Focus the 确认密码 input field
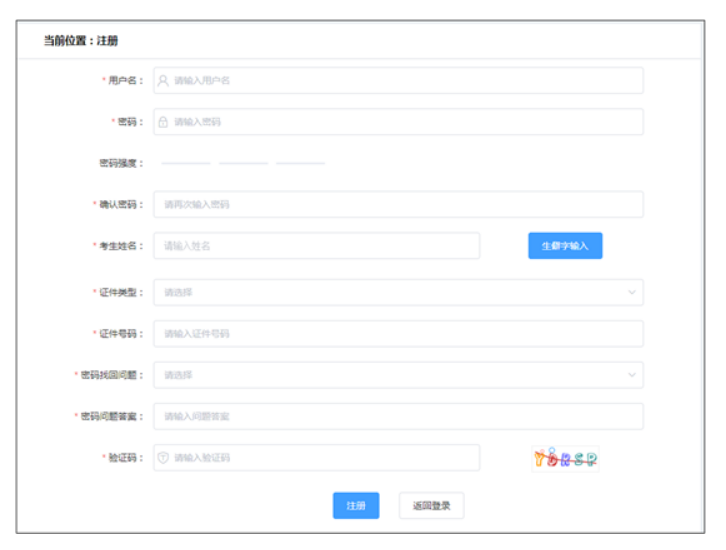Screen dimensions: 726x550 398,204
